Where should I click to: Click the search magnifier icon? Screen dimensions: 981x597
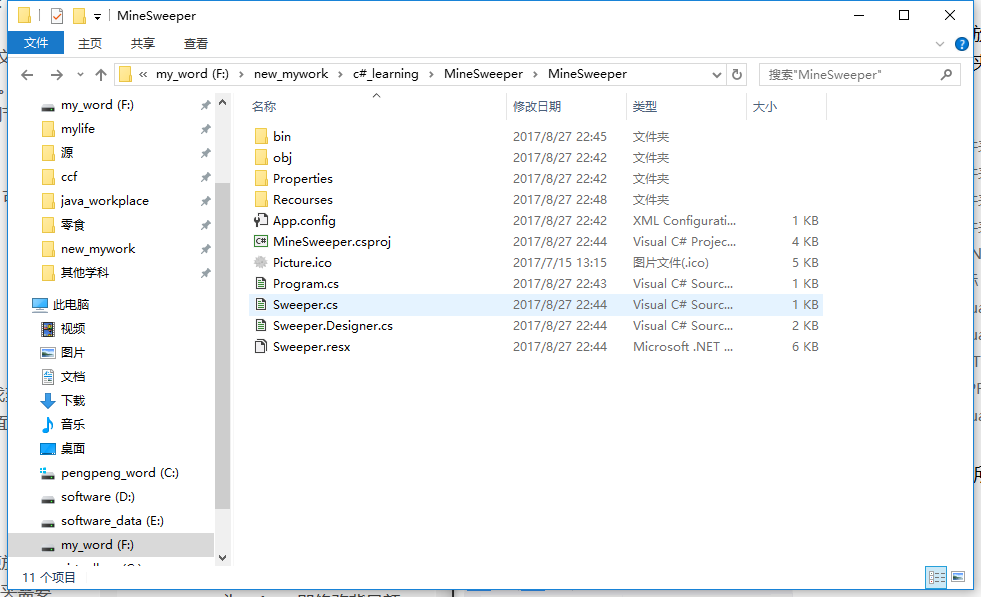947,74
